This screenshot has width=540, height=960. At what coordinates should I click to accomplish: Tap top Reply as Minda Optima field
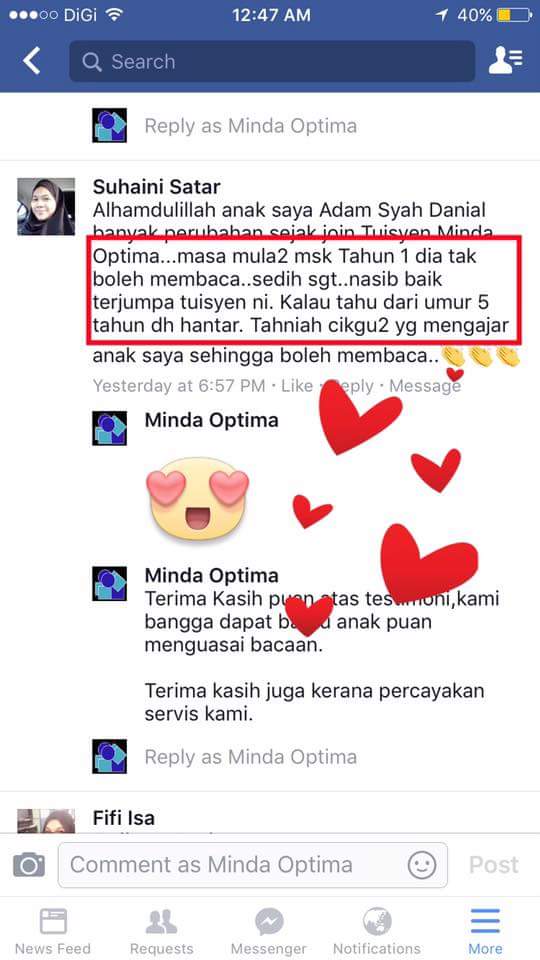click(250, 126)
